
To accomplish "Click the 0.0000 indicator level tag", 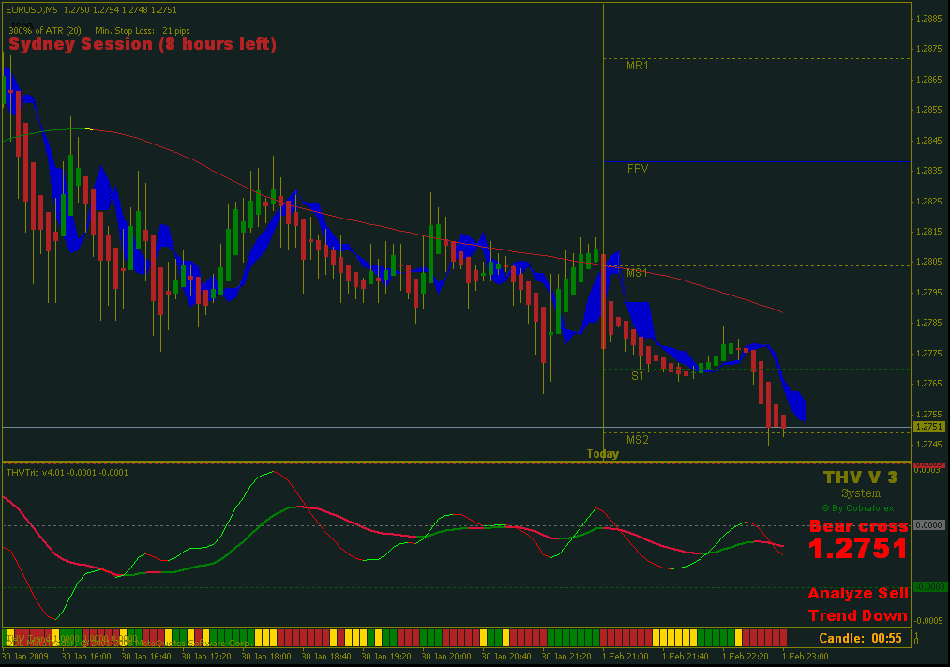I will (x=929, y=524).
